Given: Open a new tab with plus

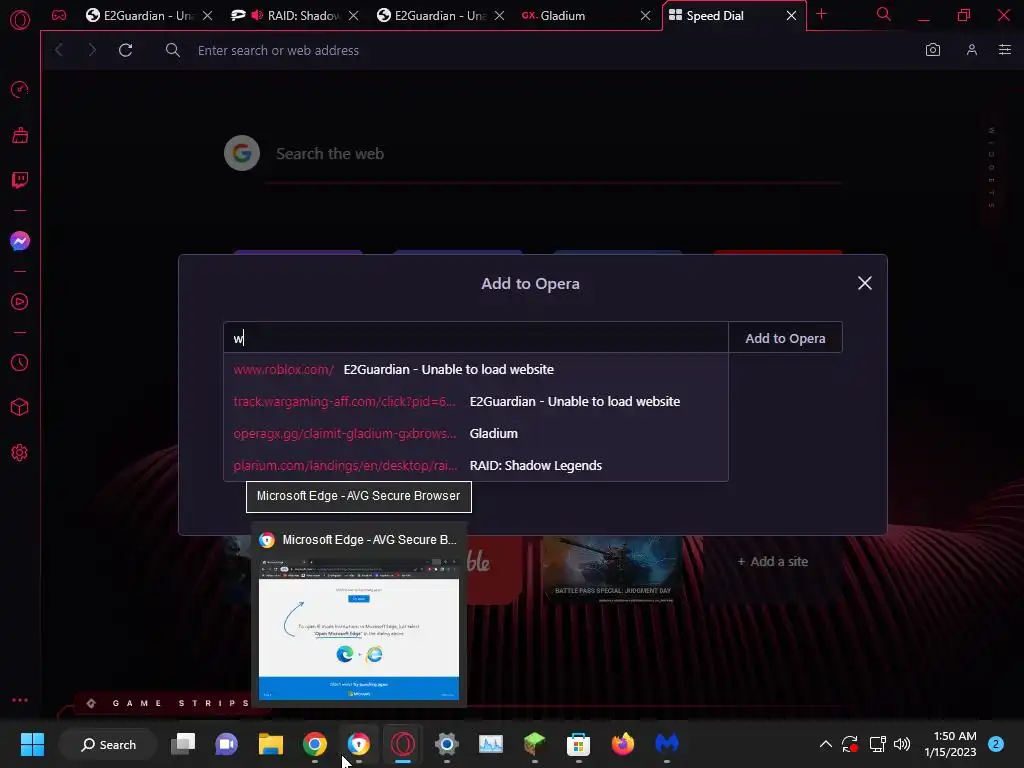Looking at the screenshot, I should click(x=822, y=14).
